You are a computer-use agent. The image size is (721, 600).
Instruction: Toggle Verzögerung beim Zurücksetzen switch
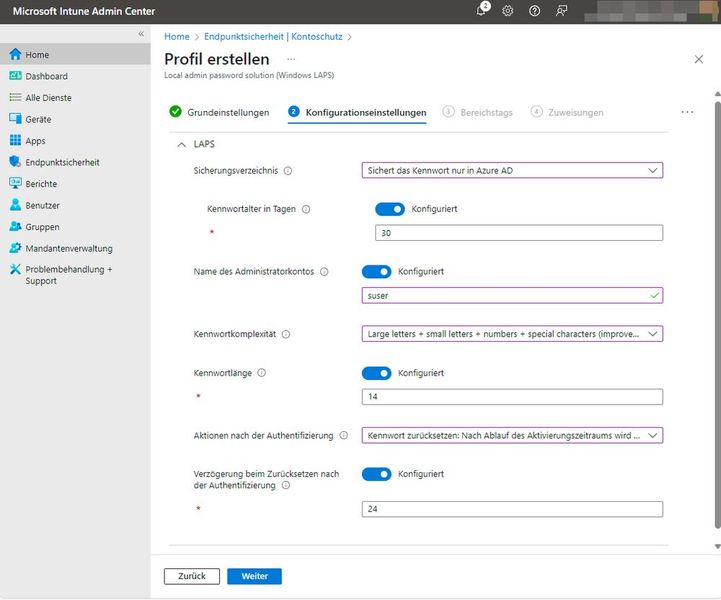(376, 474)
